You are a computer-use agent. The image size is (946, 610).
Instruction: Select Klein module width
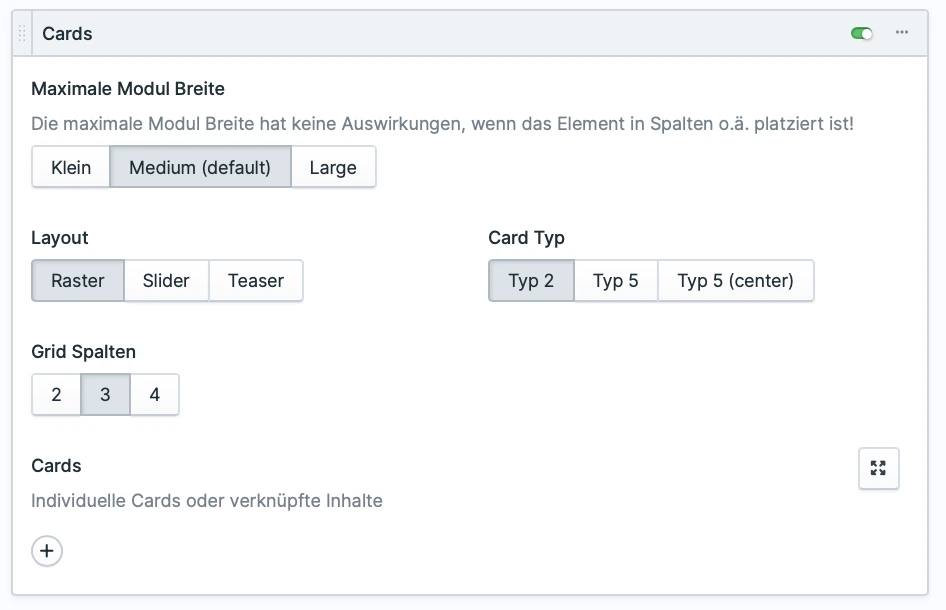71,167
